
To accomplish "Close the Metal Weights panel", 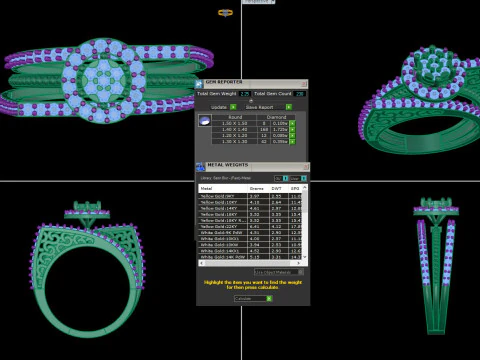I will [x=306, y=166].
